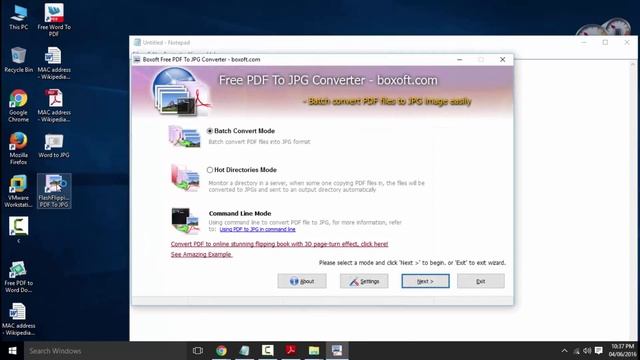Open Chrome from the taskbar

pos(221,351)
